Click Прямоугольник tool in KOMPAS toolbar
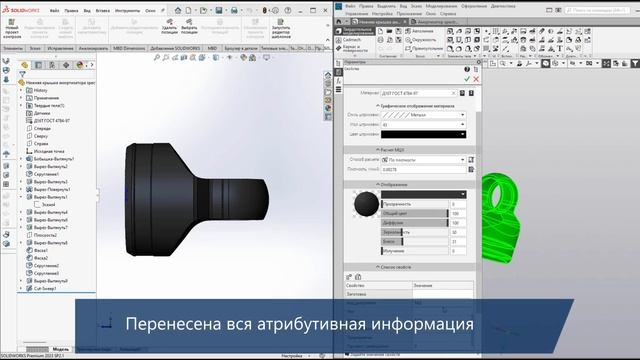The width and height of the screenshot is (640, 360). pyautogui.click(x=423, y=49)
